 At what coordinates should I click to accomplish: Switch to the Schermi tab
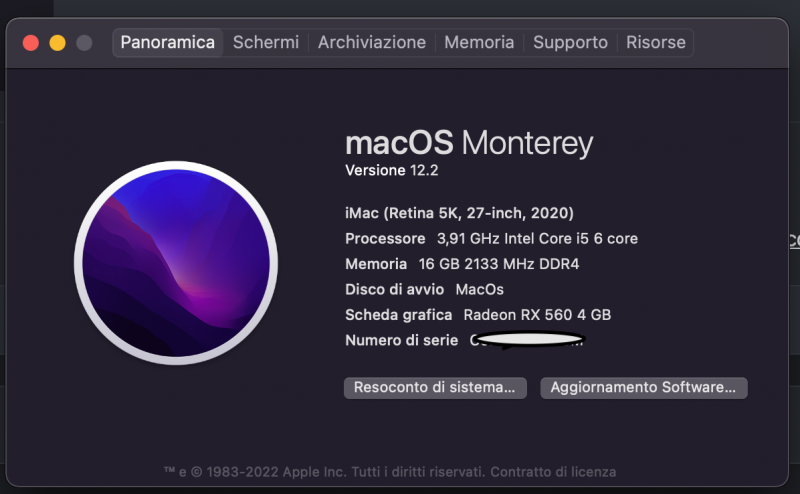tap(266, 42)
